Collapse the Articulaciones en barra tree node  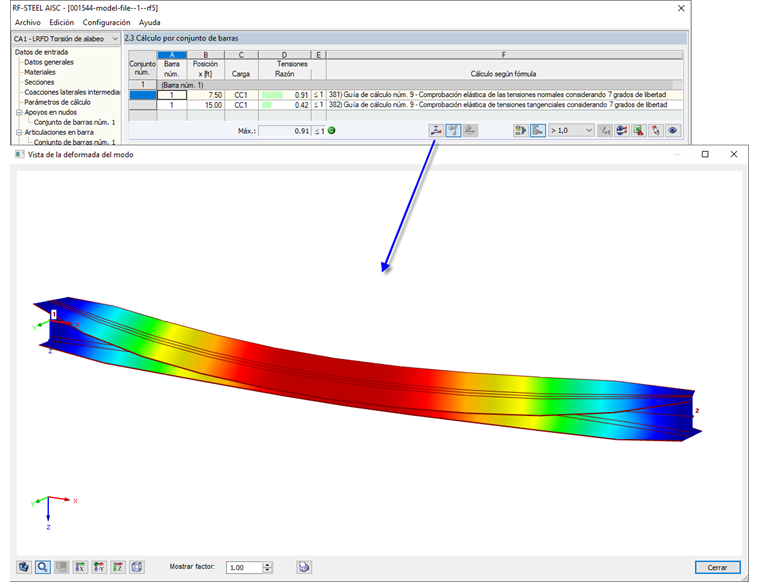[x=19, y=132]
